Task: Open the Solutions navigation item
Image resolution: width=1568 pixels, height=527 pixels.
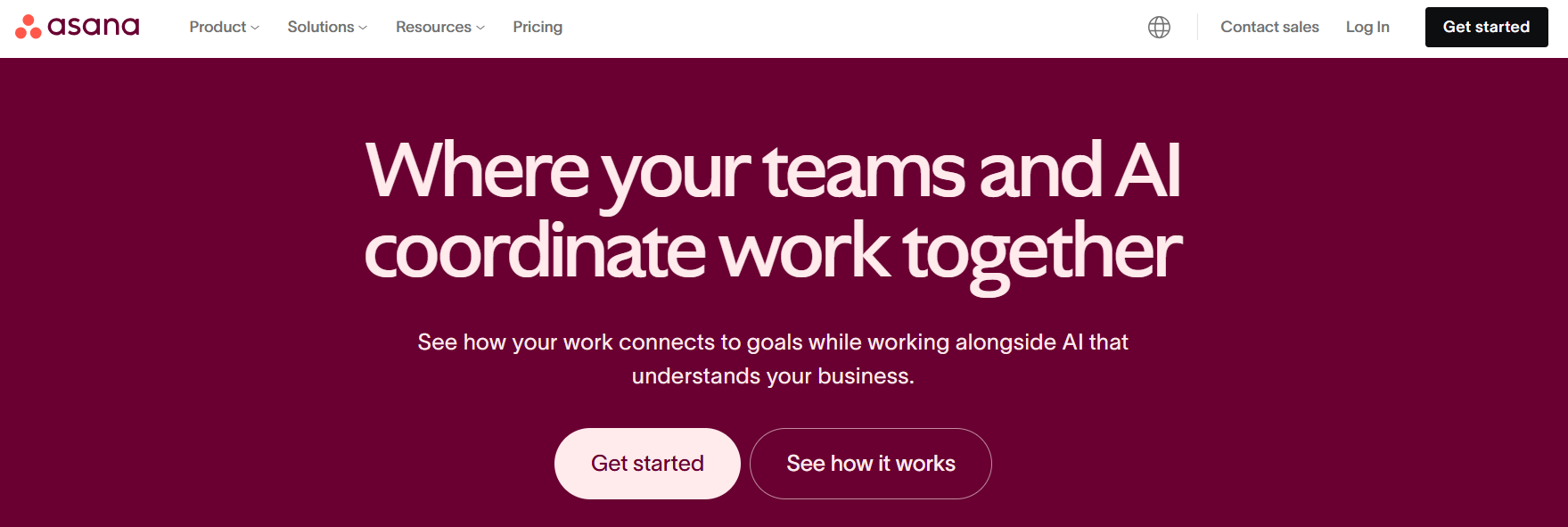Action: click(x=327, y=27)
